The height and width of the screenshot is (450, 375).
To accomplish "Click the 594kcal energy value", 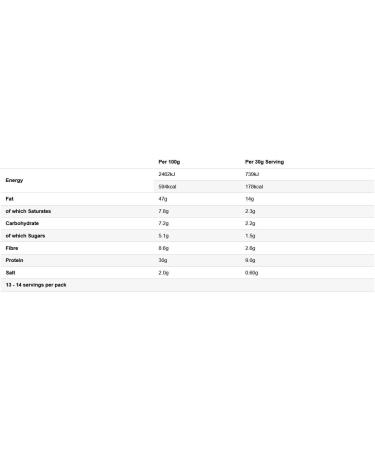I will tap(167, 187).
